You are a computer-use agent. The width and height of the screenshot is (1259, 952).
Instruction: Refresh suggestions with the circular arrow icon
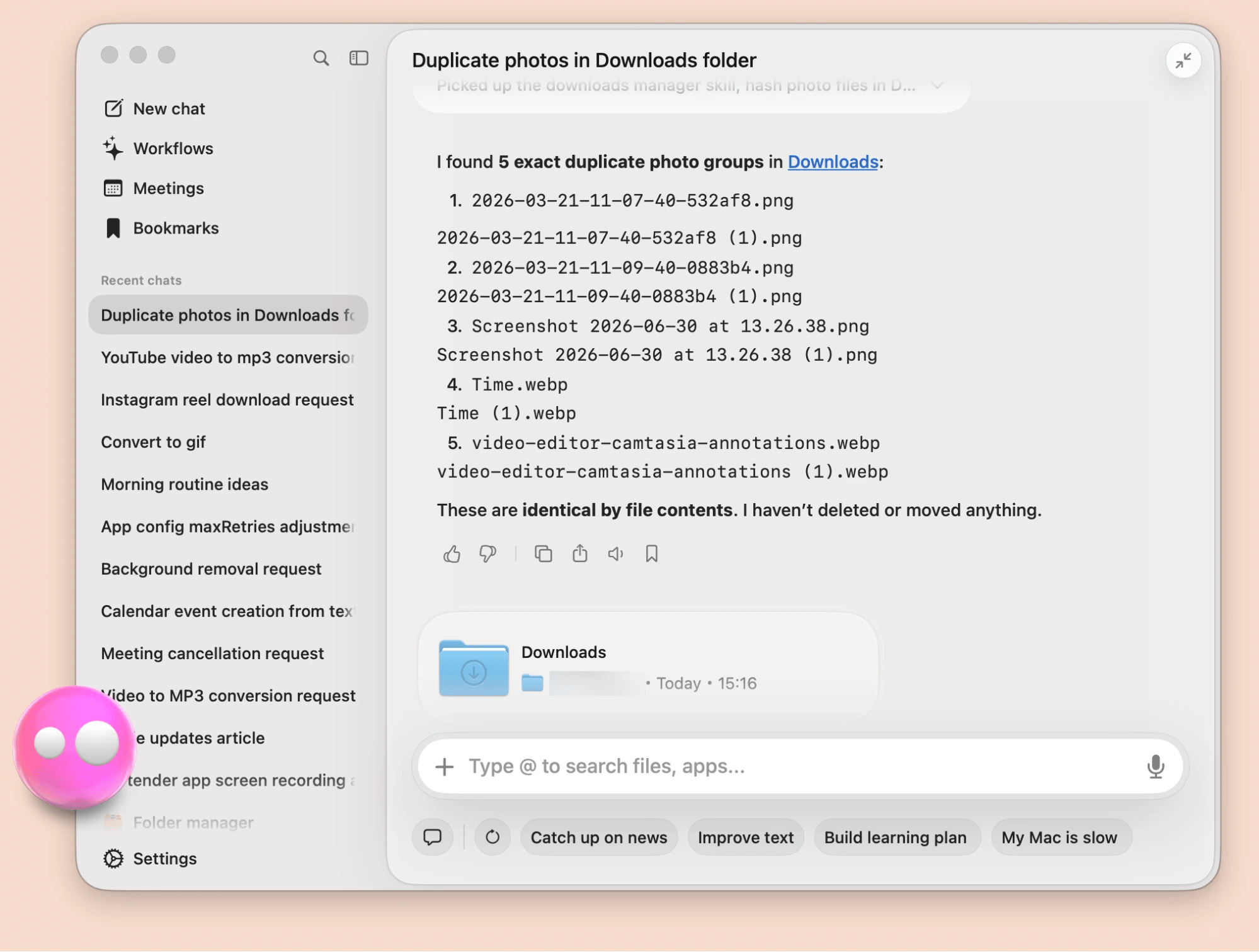click(493, 837)
